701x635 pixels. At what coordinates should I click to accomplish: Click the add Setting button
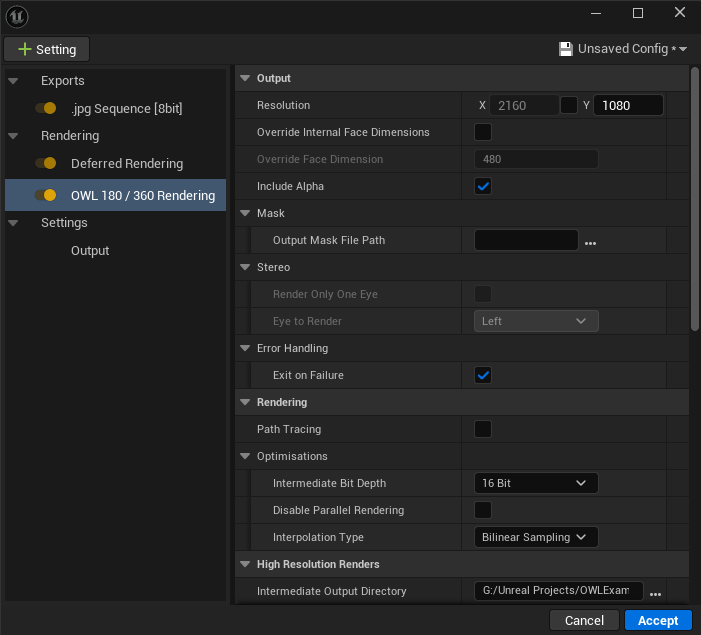pos(47,49)
